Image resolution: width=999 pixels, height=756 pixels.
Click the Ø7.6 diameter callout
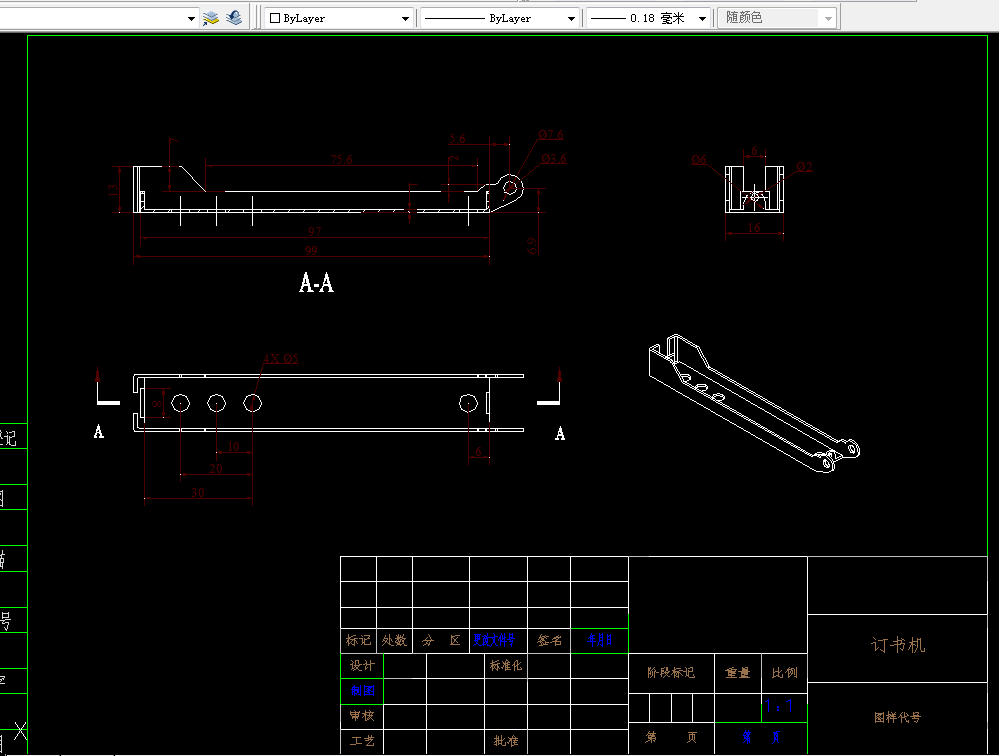[x=551, y=134]
